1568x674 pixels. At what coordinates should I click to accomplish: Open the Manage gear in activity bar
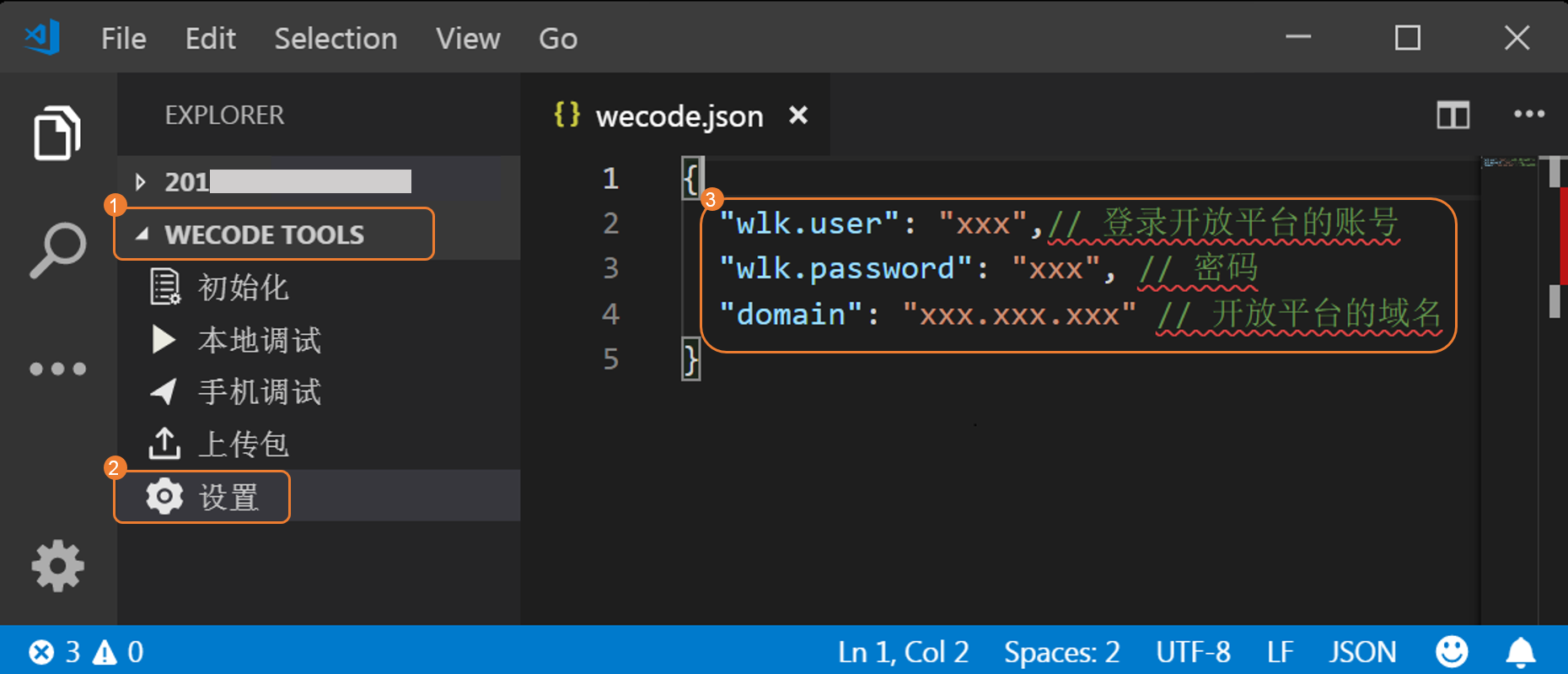[57, 565]
